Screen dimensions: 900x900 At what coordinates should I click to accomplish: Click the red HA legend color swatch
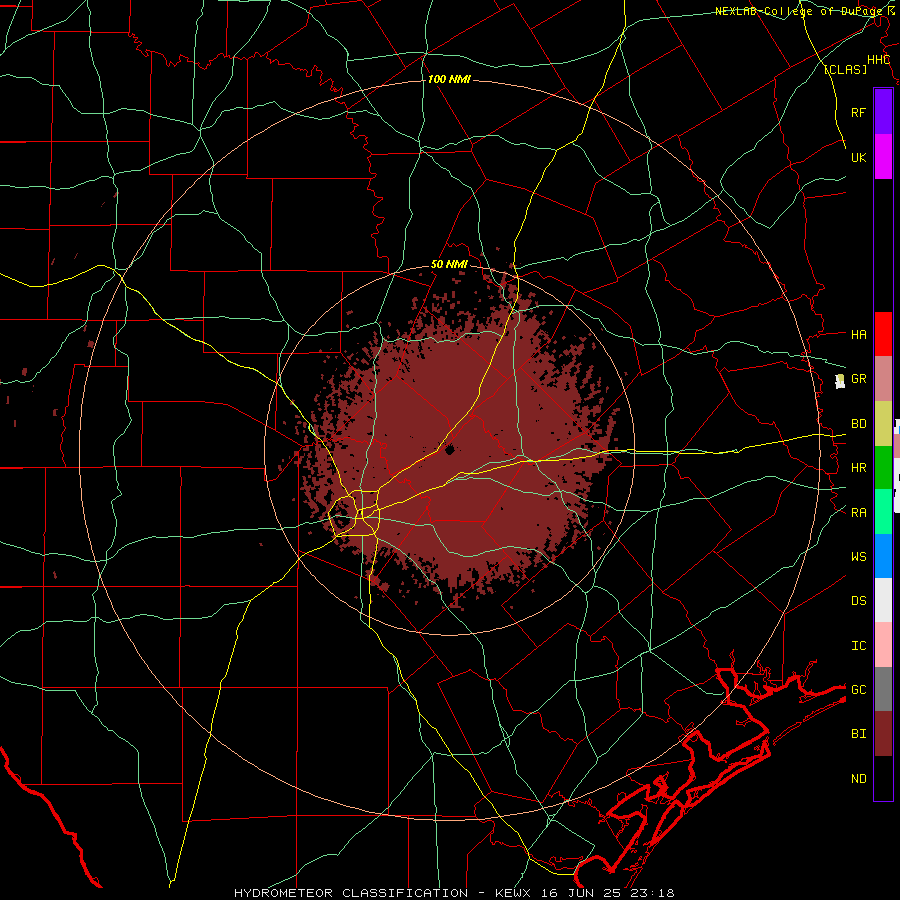(x=883, y=334)
